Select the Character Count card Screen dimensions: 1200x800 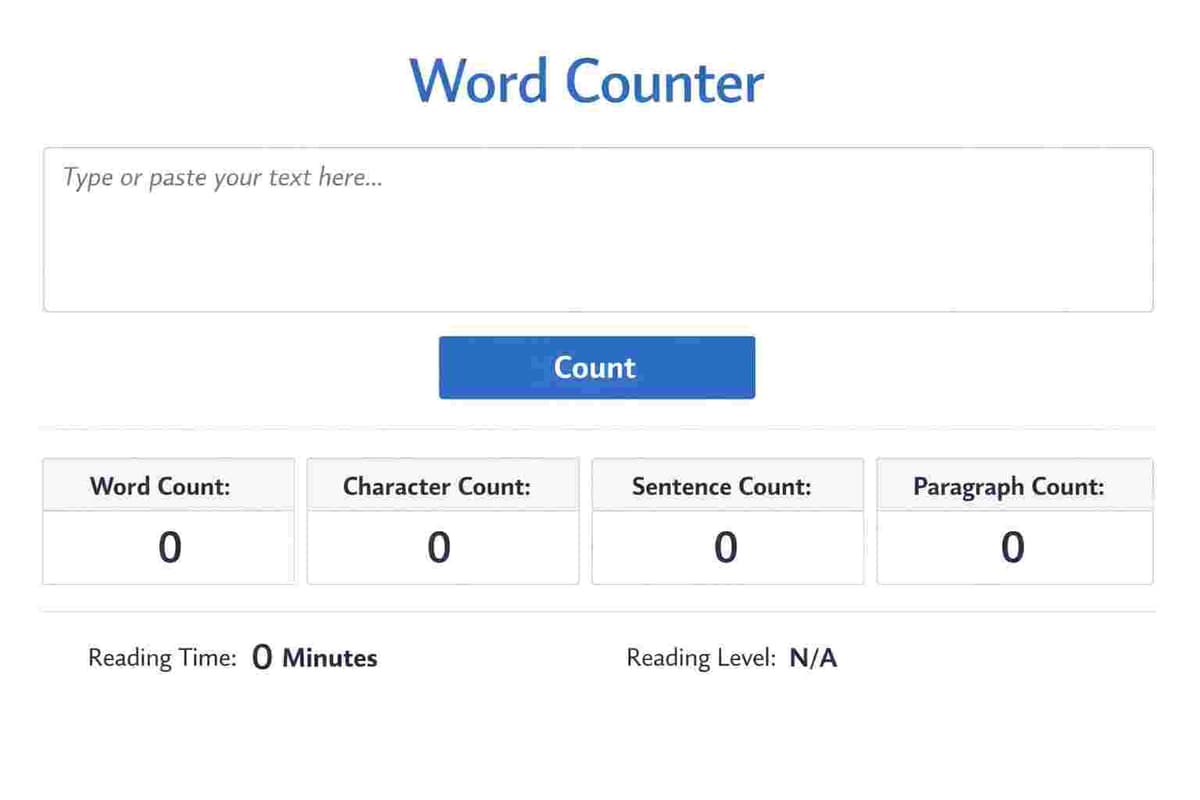443,520
